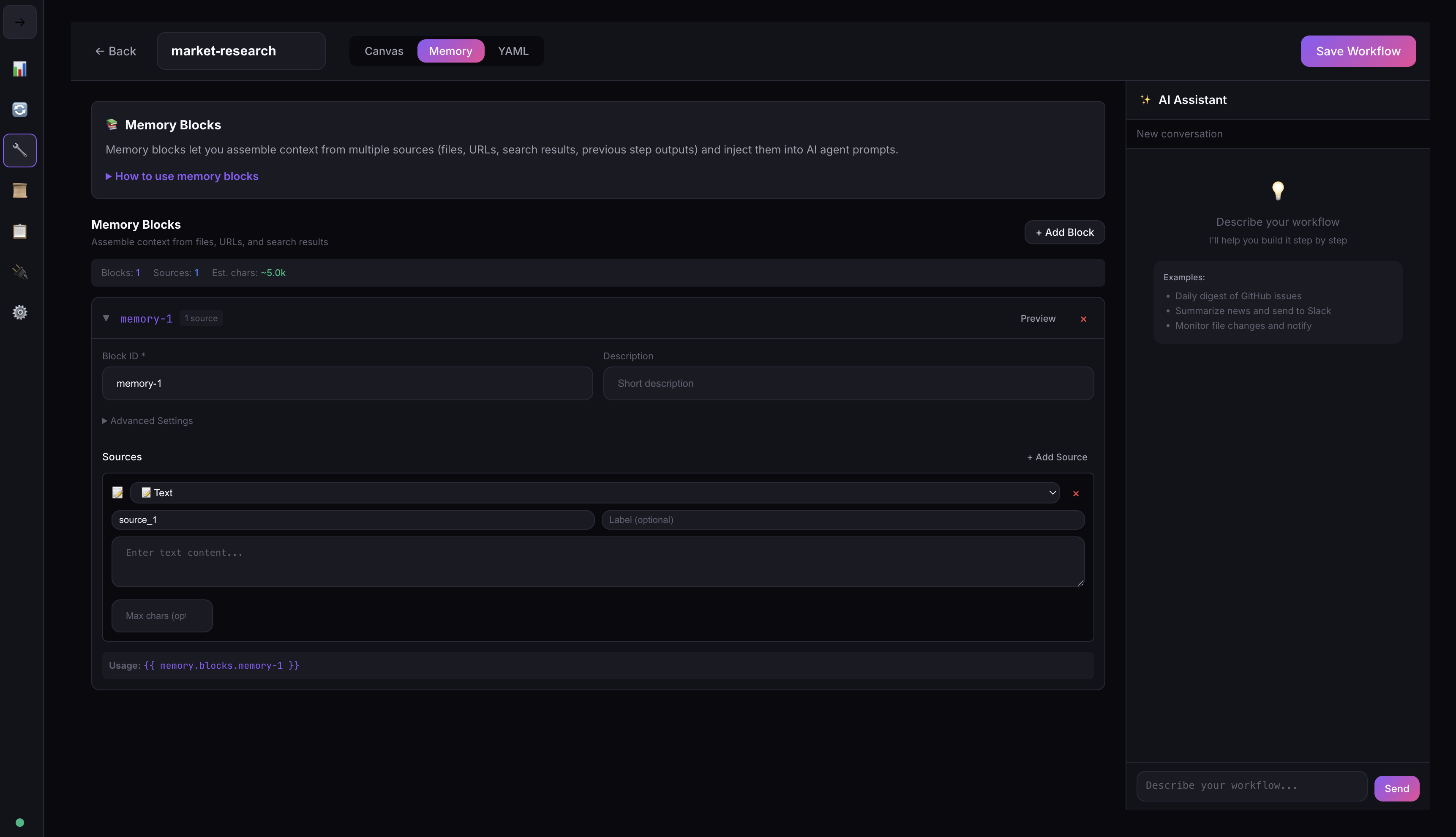Viewport: 1456px width, 837px height.
Task: Remove source_1 with its red X
Action: click(1076, 494)
